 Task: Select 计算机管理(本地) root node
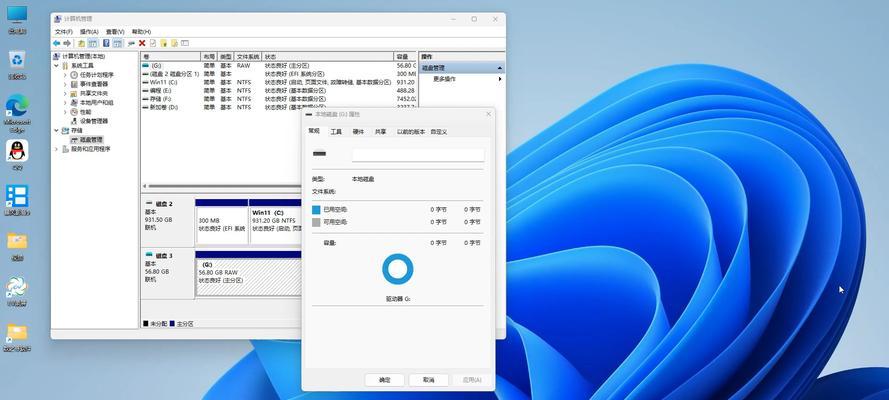83,56
